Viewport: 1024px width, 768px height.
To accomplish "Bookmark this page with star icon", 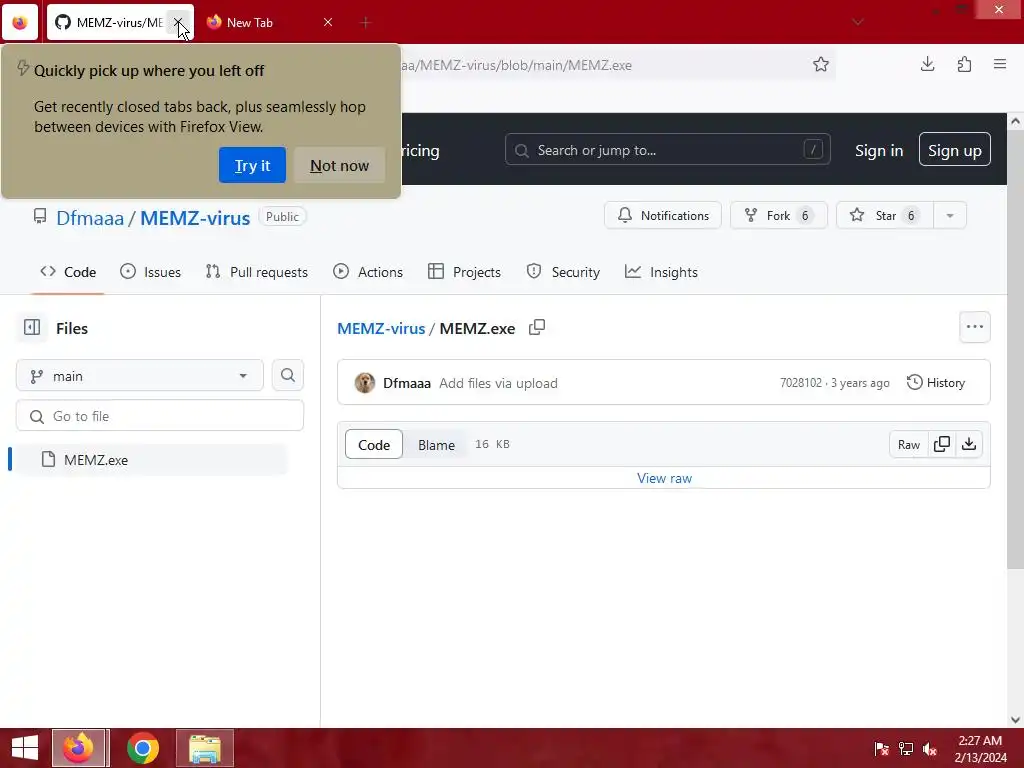I will pyautogui.click(x=821, y=64).
